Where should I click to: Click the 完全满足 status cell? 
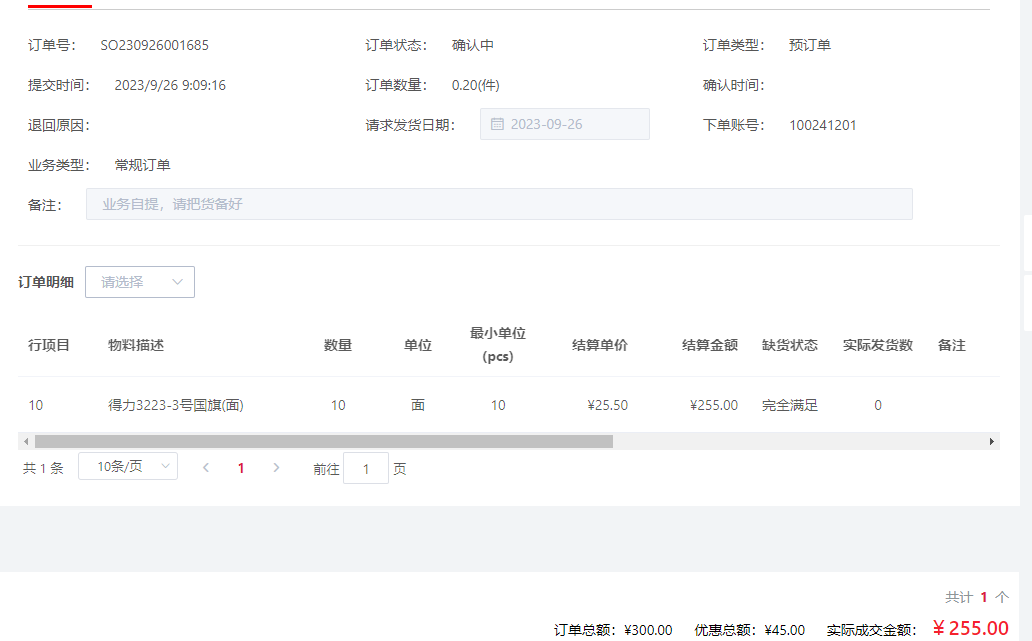click(790, 405)
